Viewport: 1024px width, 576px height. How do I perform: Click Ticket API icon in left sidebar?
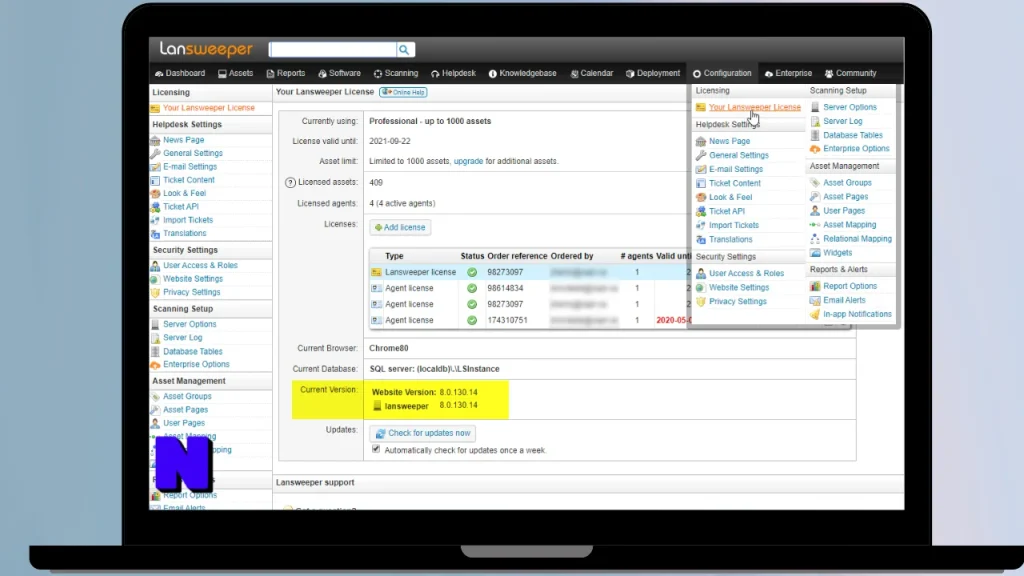[155, 207]
